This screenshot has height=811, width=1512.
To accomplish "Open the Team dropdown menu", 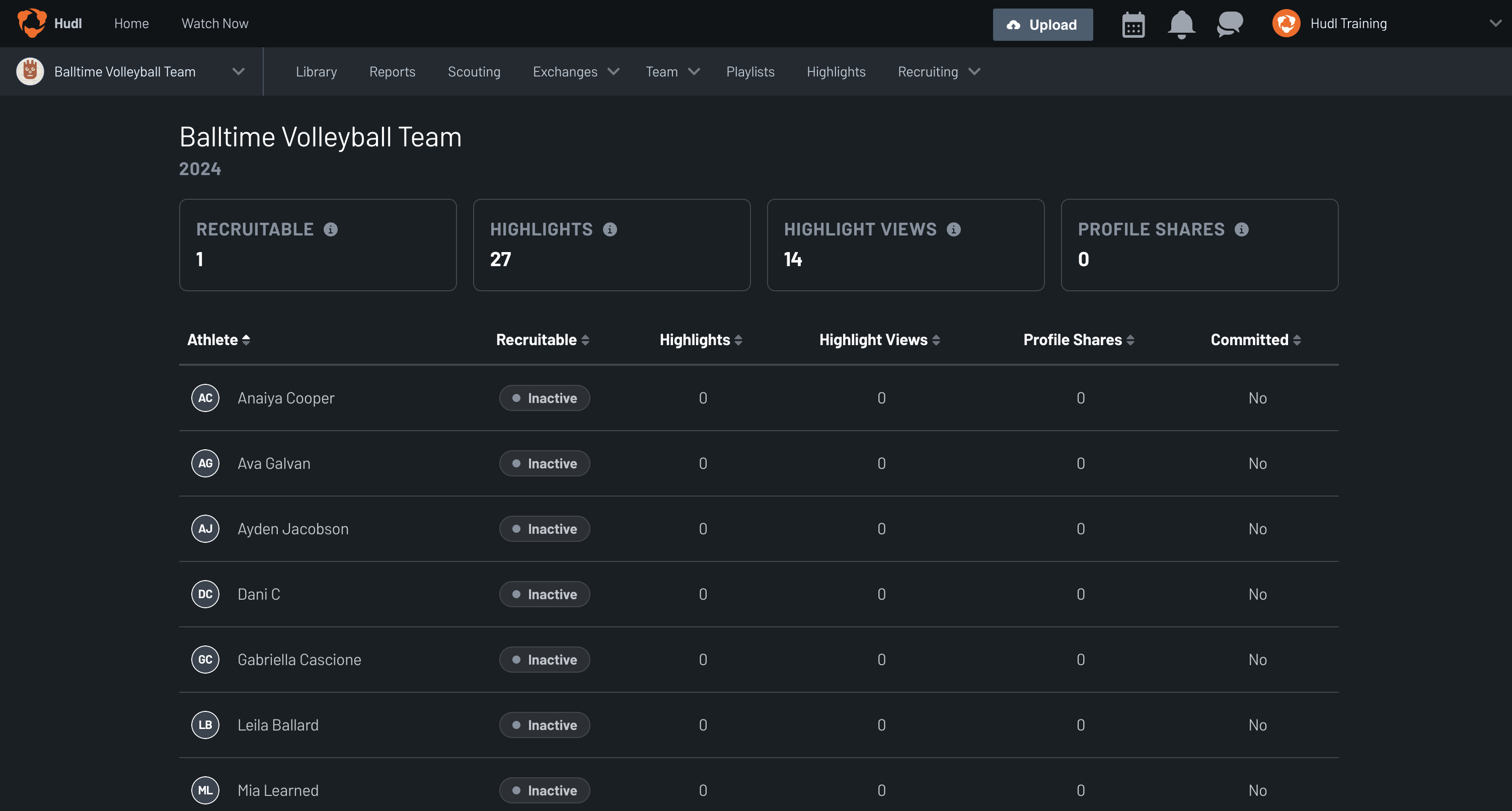I will (672, 71).
